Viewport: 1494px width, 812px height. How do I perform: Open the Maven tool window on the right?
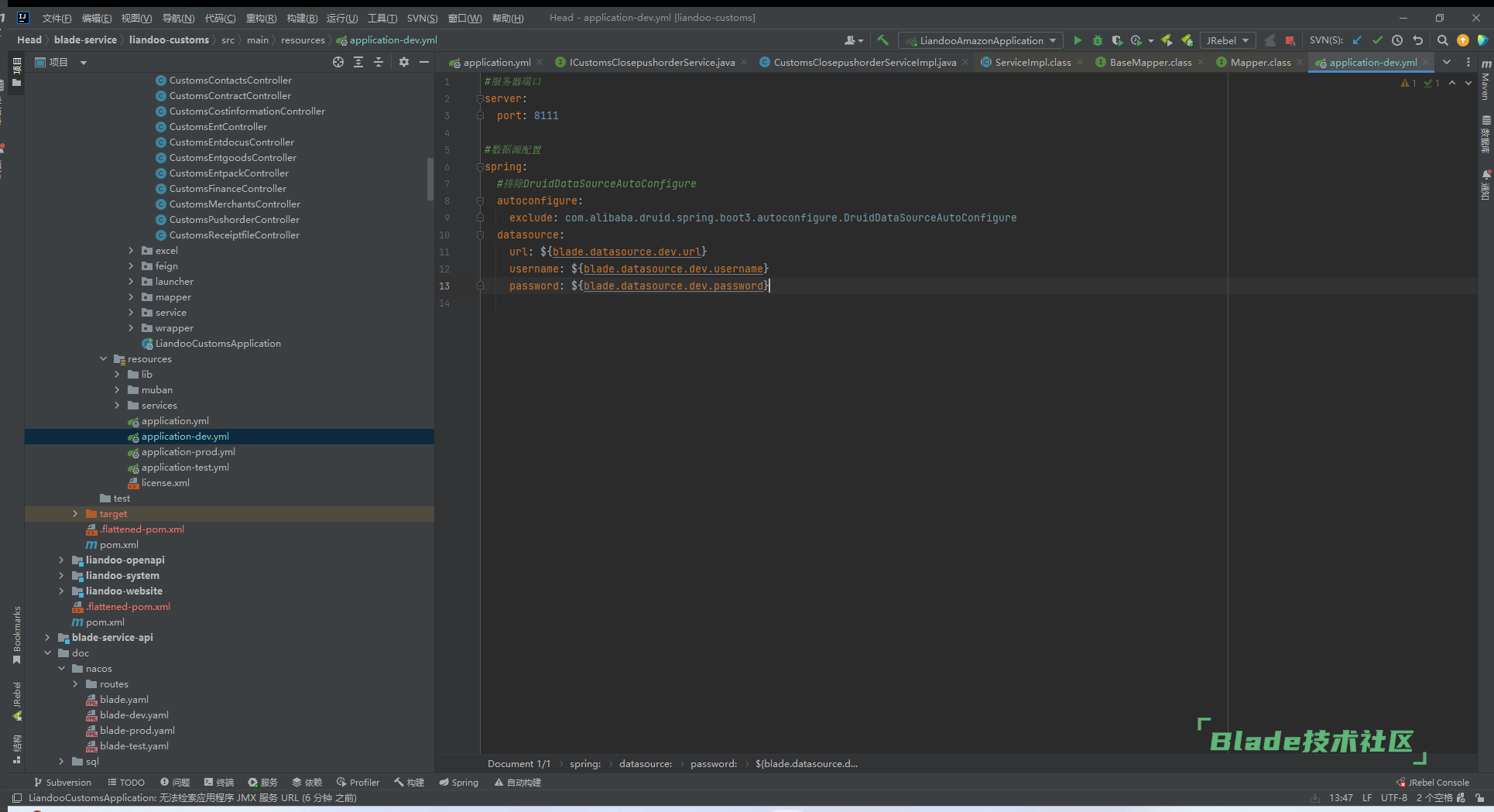click(1485, 81)
